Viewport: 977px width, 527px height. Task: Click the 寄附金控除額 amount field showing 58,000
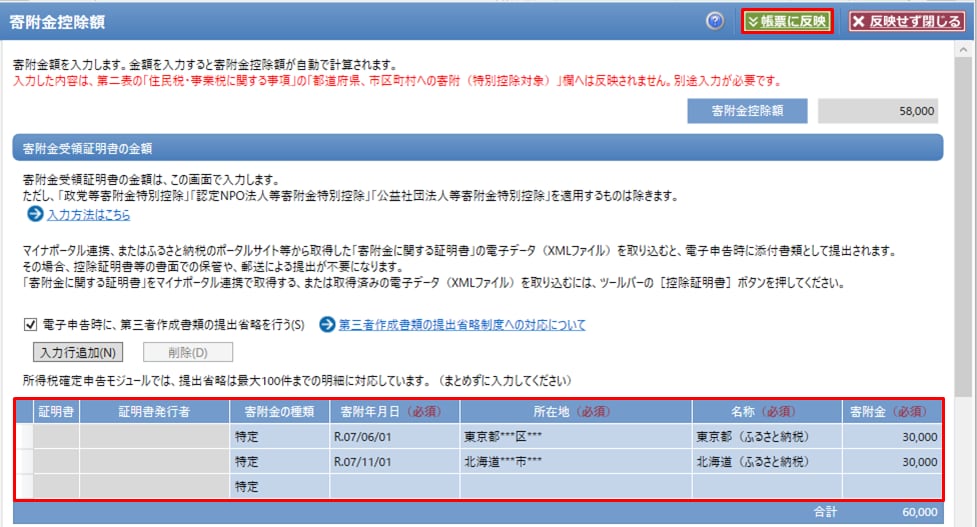(x=880, y=112)
